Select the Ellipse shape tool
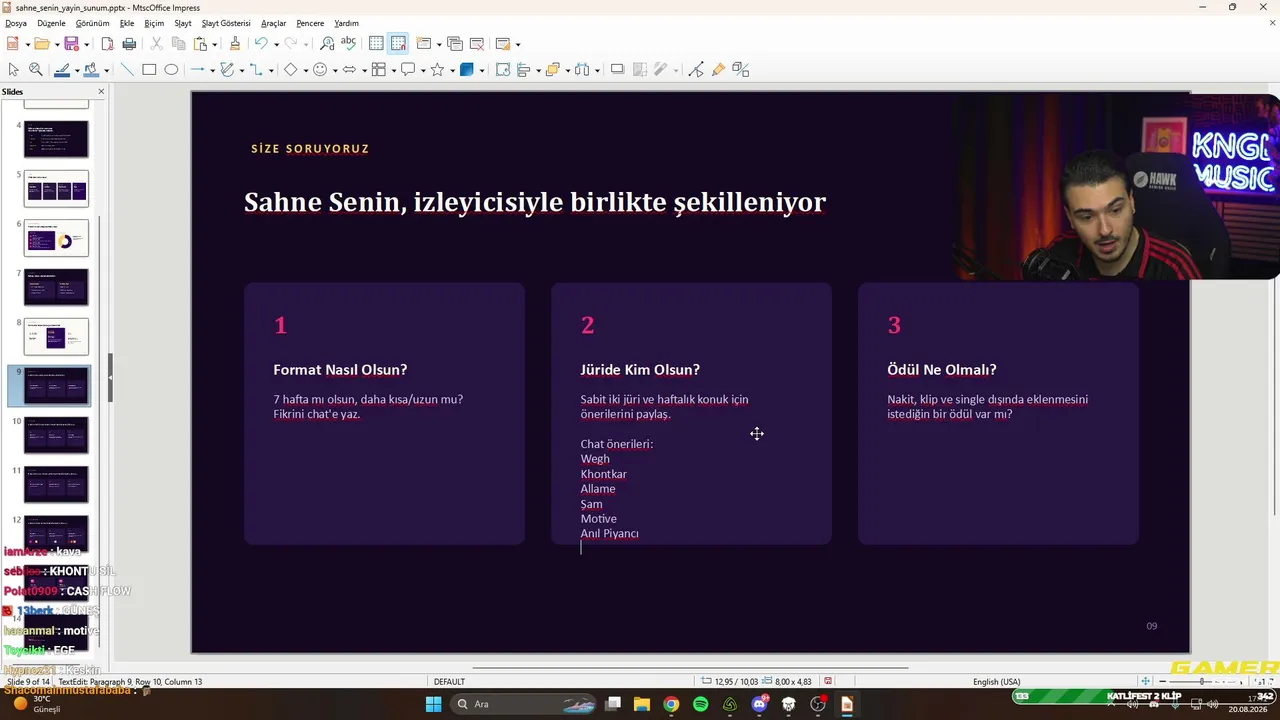The width and height of the screenshot is (1280, 720). (x=171, y=70)
